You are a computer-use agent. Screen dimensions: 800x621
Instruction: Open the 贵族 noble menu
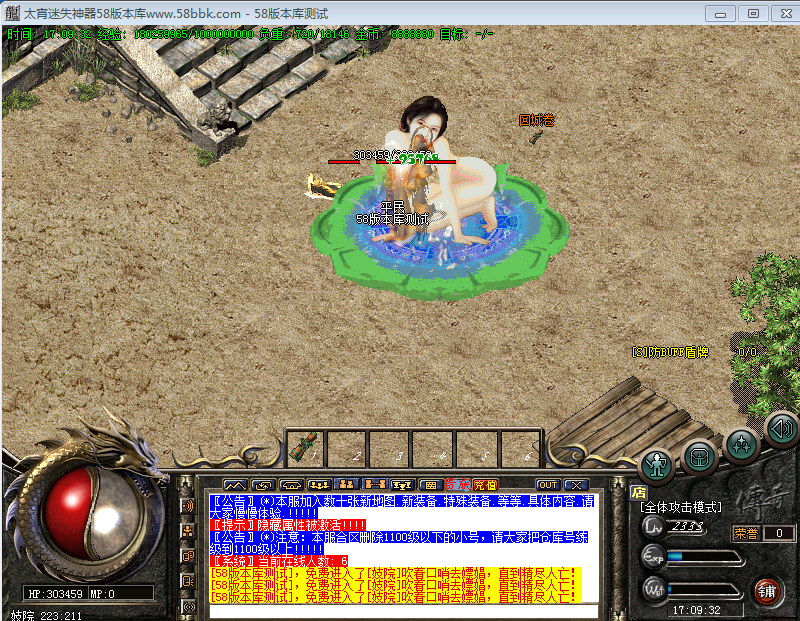pyautogui.click(x=458, y=484)
